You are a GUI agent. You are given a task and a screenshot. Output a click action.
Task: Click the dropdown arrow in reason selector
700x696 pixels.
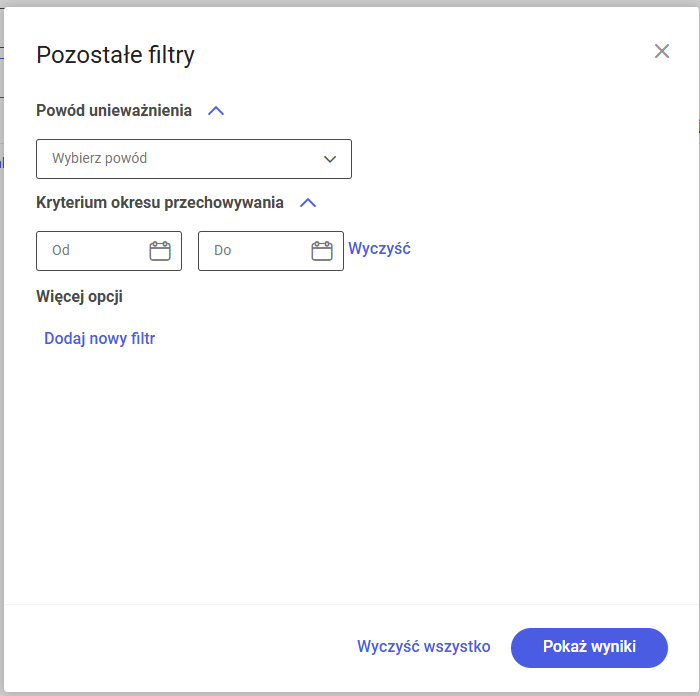click(331, 159)
